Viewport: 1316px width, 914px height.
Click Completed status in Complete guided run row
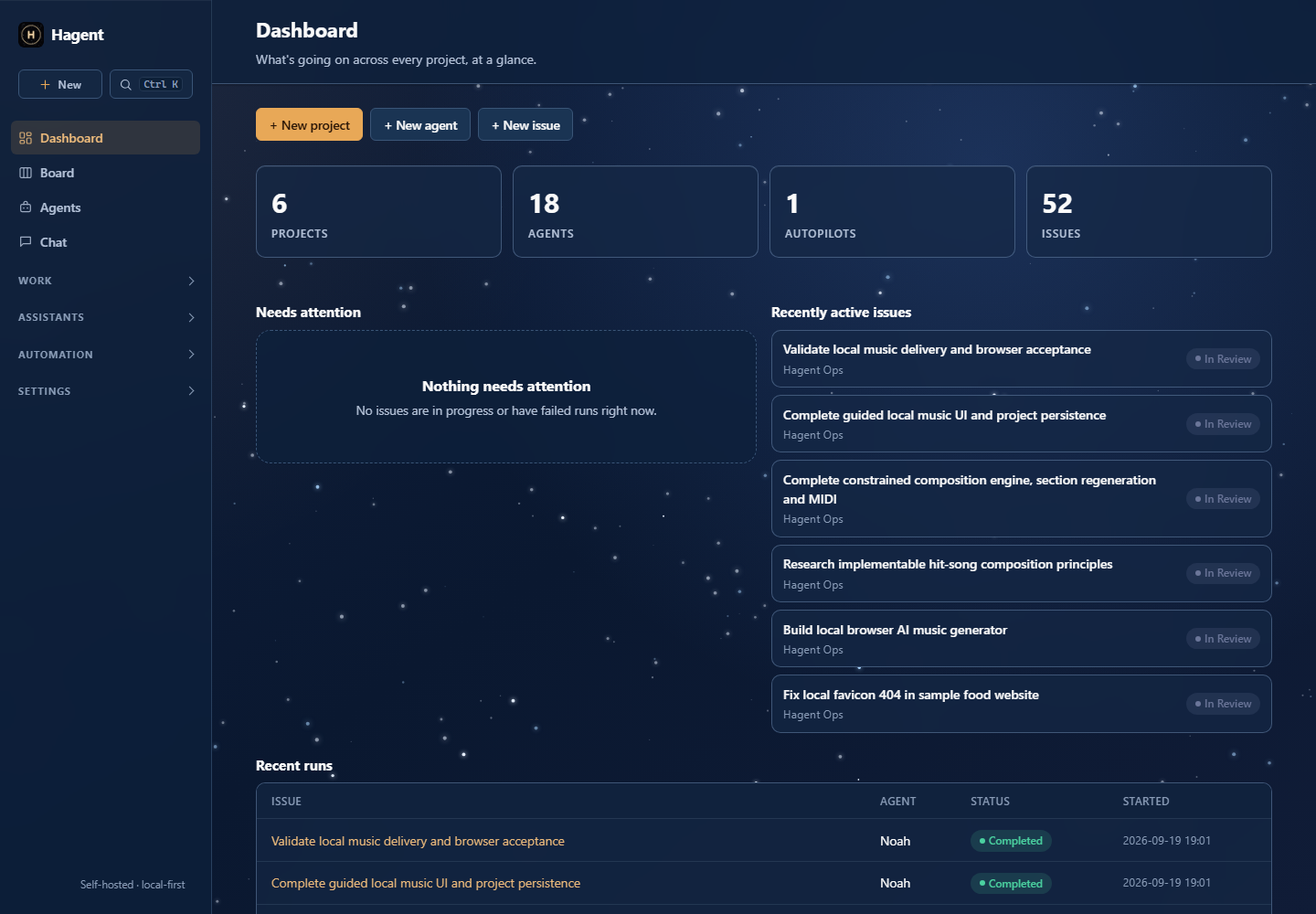[x=1011, y=884]
